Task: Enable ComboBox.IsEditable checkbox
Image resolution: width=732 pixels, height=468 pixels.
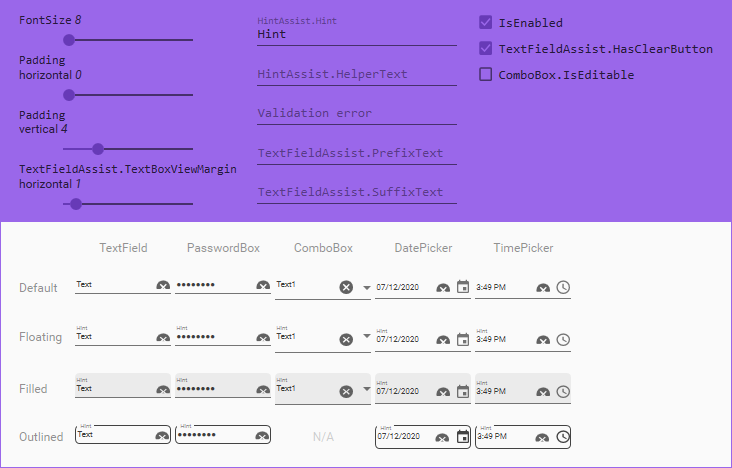Action: [486, 74]
